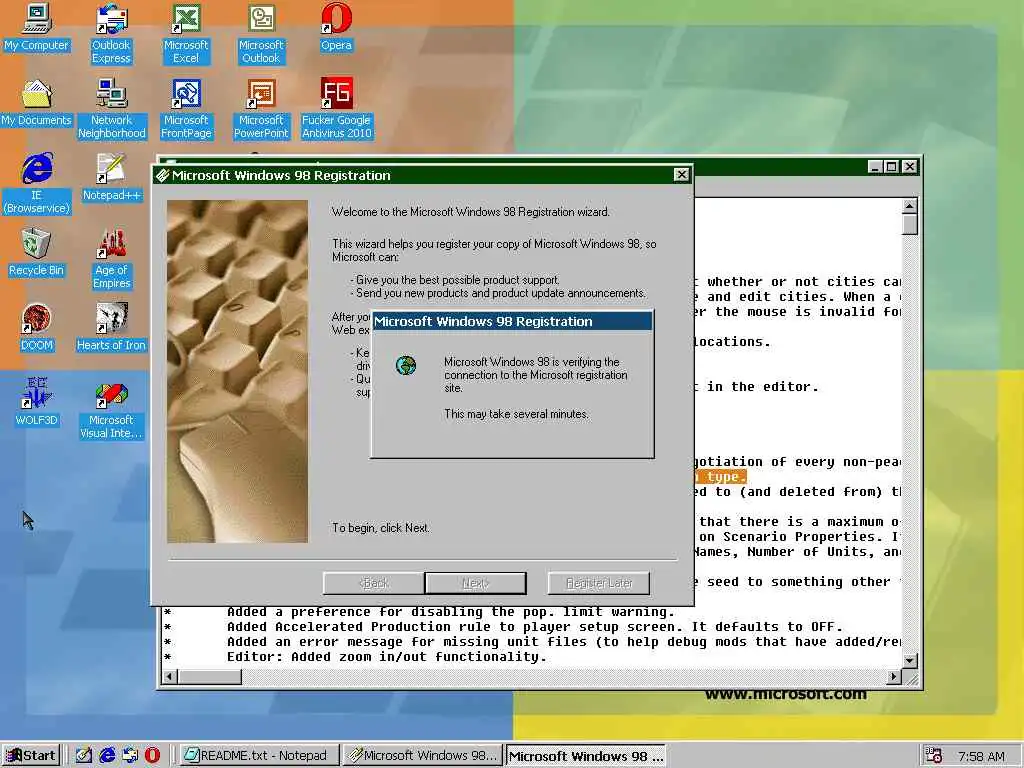Click the first Quick Launch icon next to Start
Viewport: 1024px width, 768px height.
point(84,756)
